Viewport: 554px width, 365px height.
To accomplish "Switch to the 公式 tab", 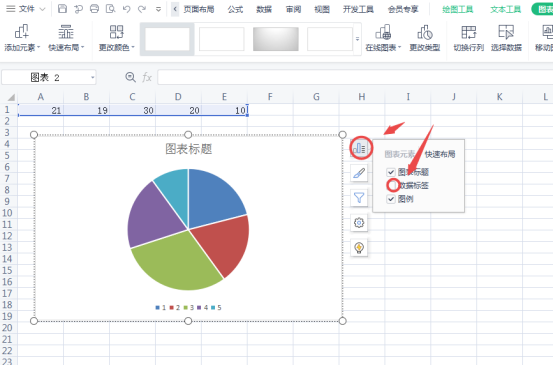I will coord(235,9).
